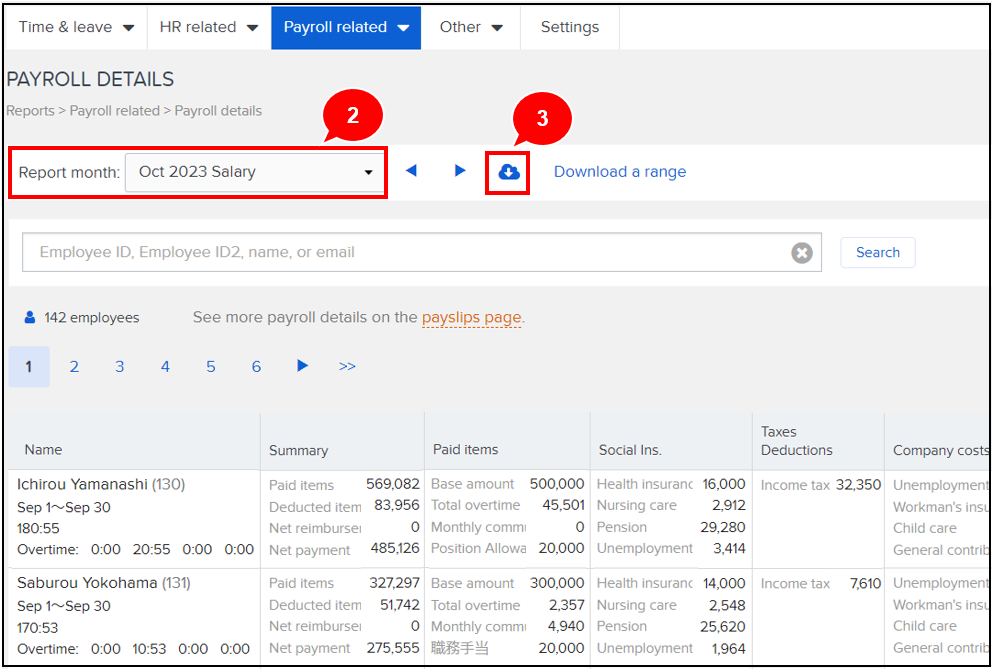
Task: Go to page 3 of results
Action: (119, 367)
